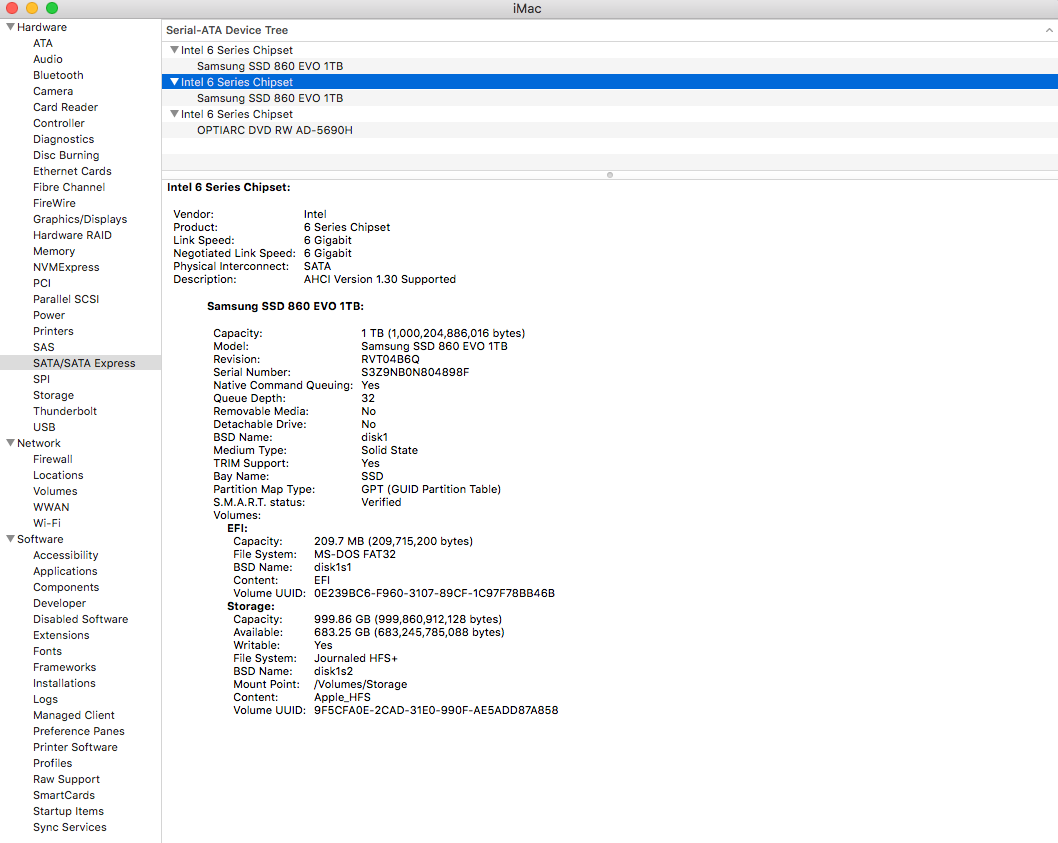Select PCI in the sidebar

pyautogui.click(x=42, y=283)
